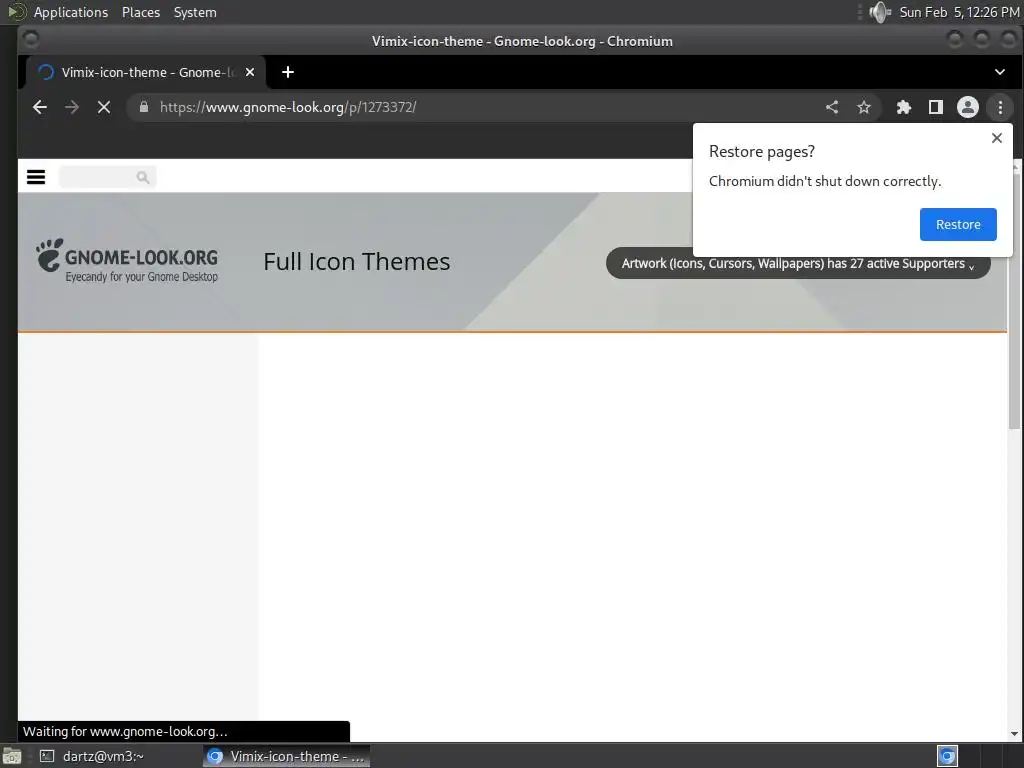Open the Places menu

coord(140,12)
